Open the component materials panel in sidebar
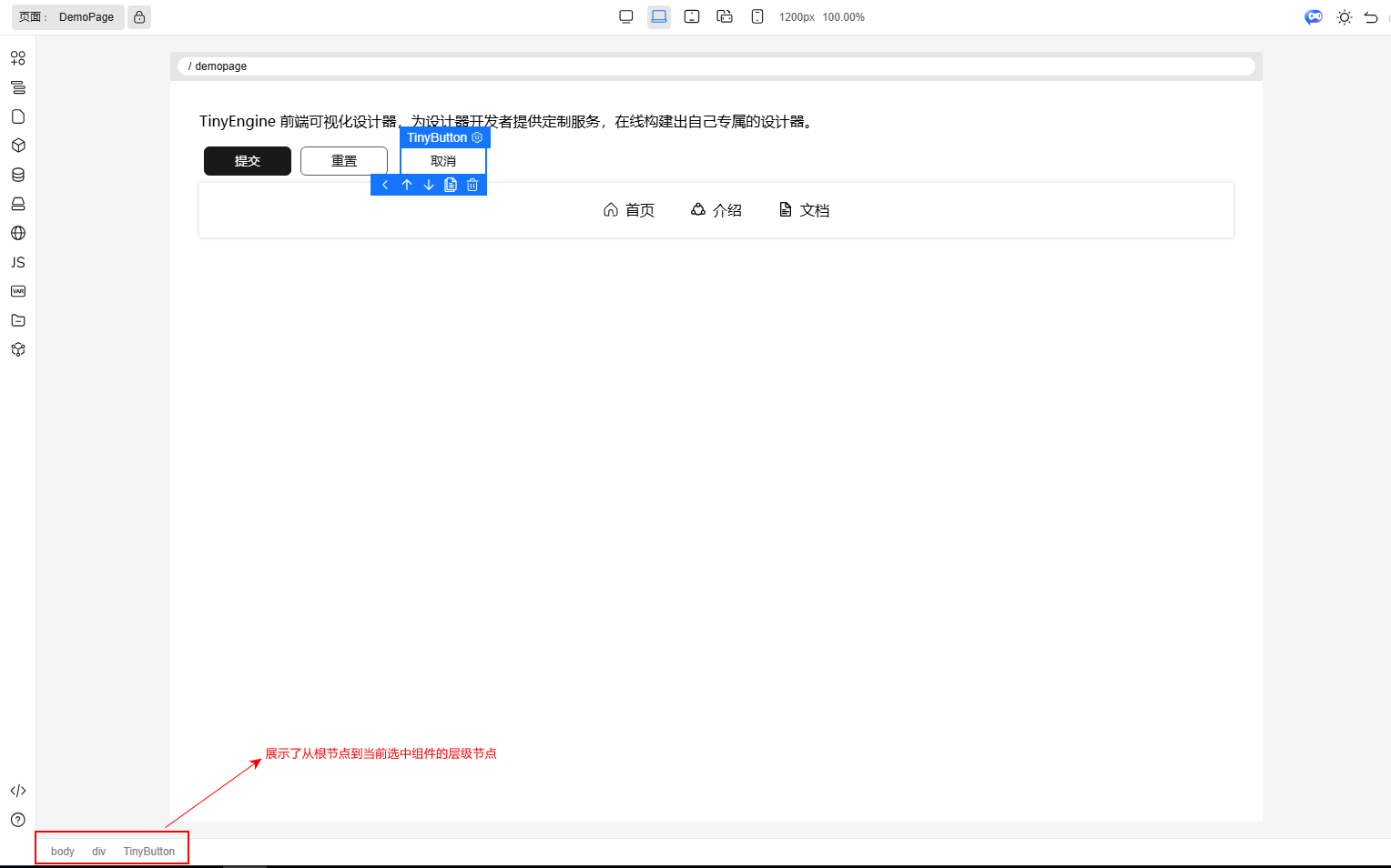Screen dimensions: 1391x868 18,58
